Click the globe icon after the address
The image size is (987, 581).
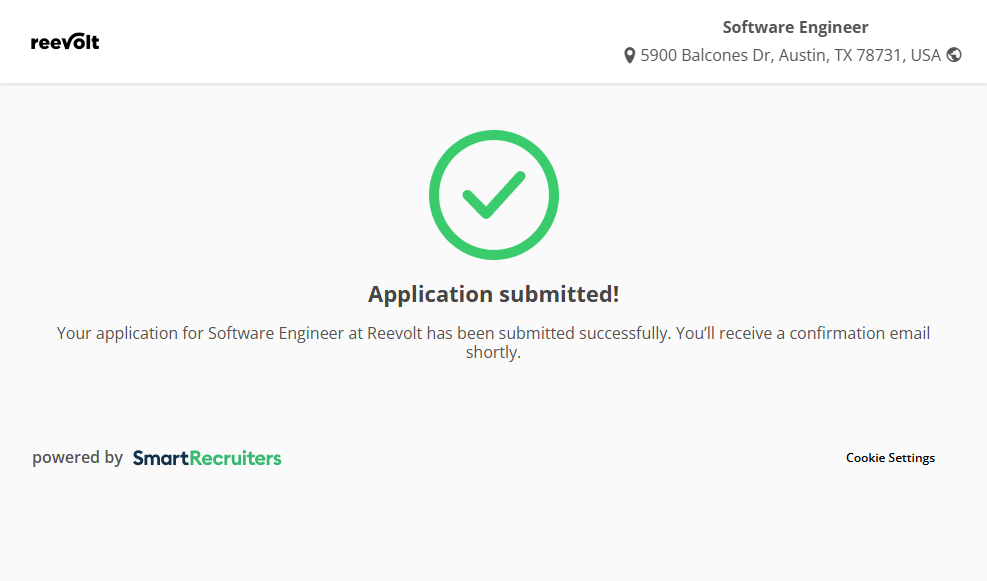(x=954, y=55)
